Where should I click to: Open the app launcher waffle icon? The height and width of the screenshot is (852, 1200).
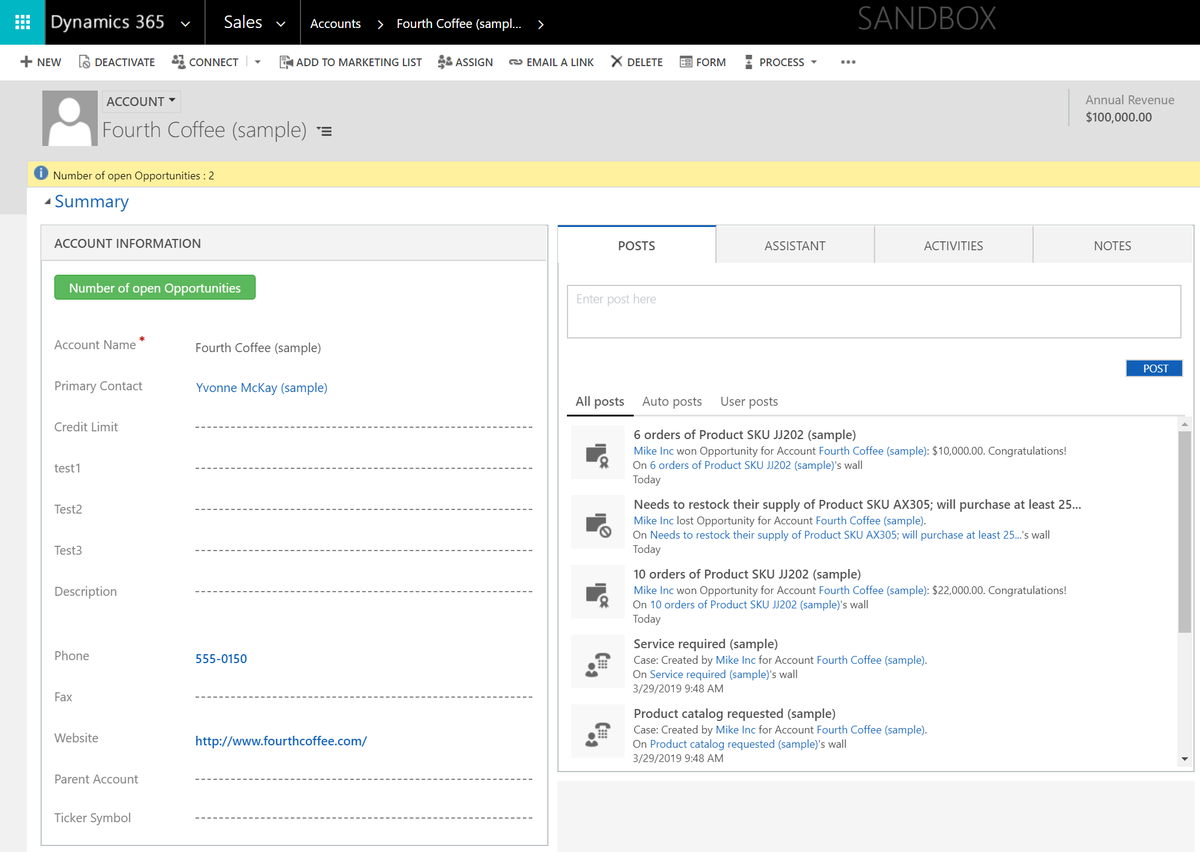(22, 22)
